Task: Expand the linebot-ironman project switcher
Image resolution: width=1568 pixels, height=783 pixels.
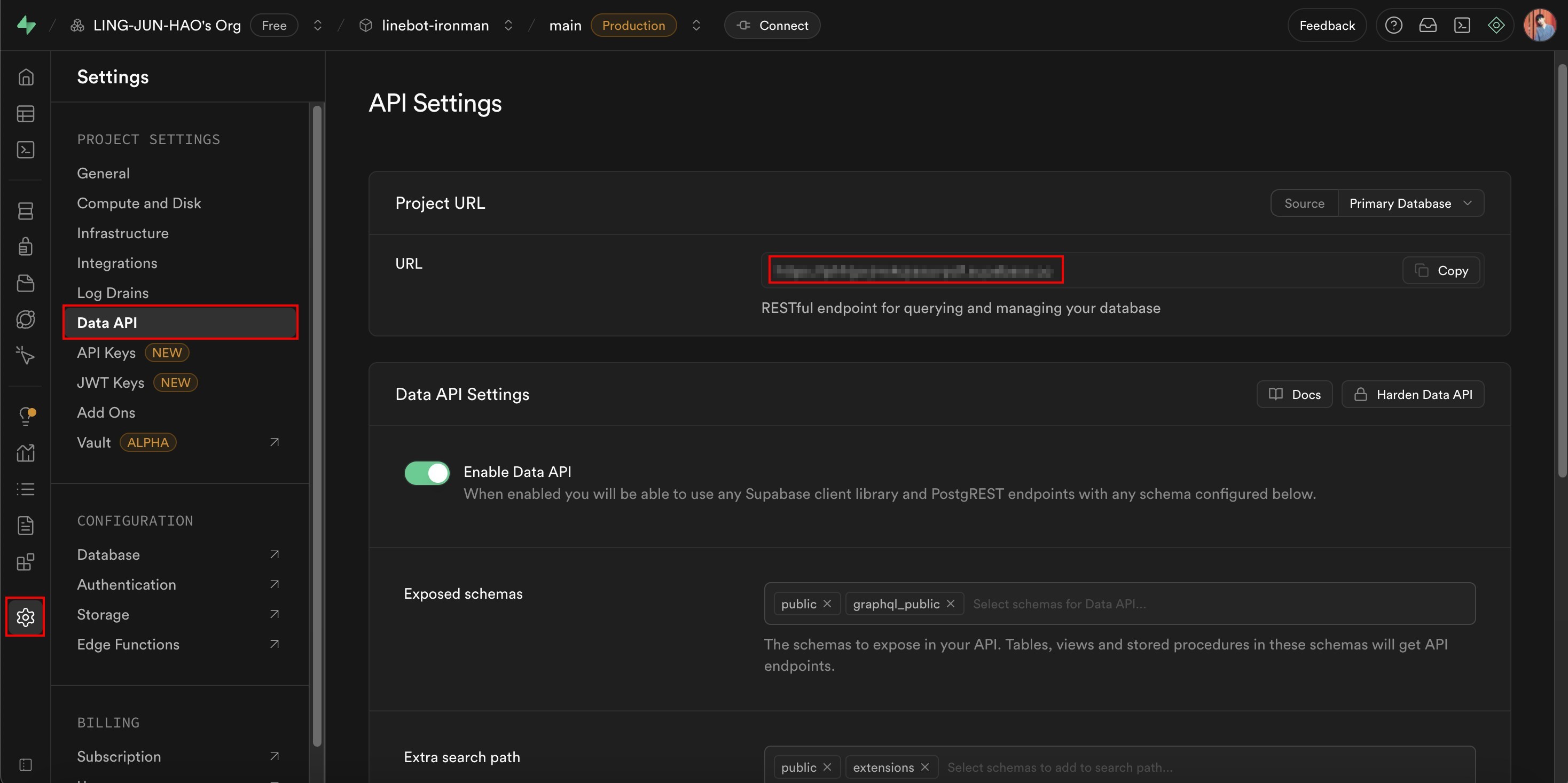Action: click(x=508, y=26)
